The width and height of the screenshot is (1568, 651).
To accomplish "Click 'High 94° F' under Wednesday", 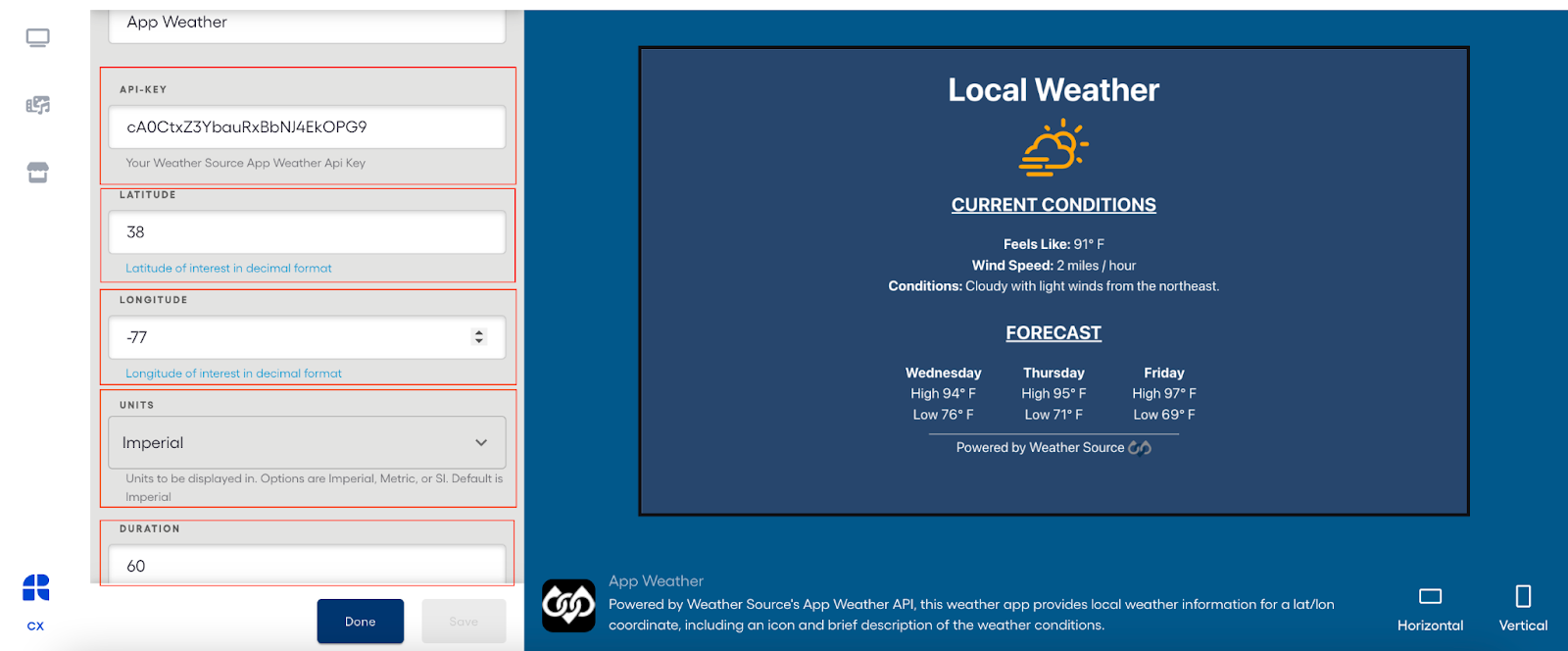I will tap(943, 393).
